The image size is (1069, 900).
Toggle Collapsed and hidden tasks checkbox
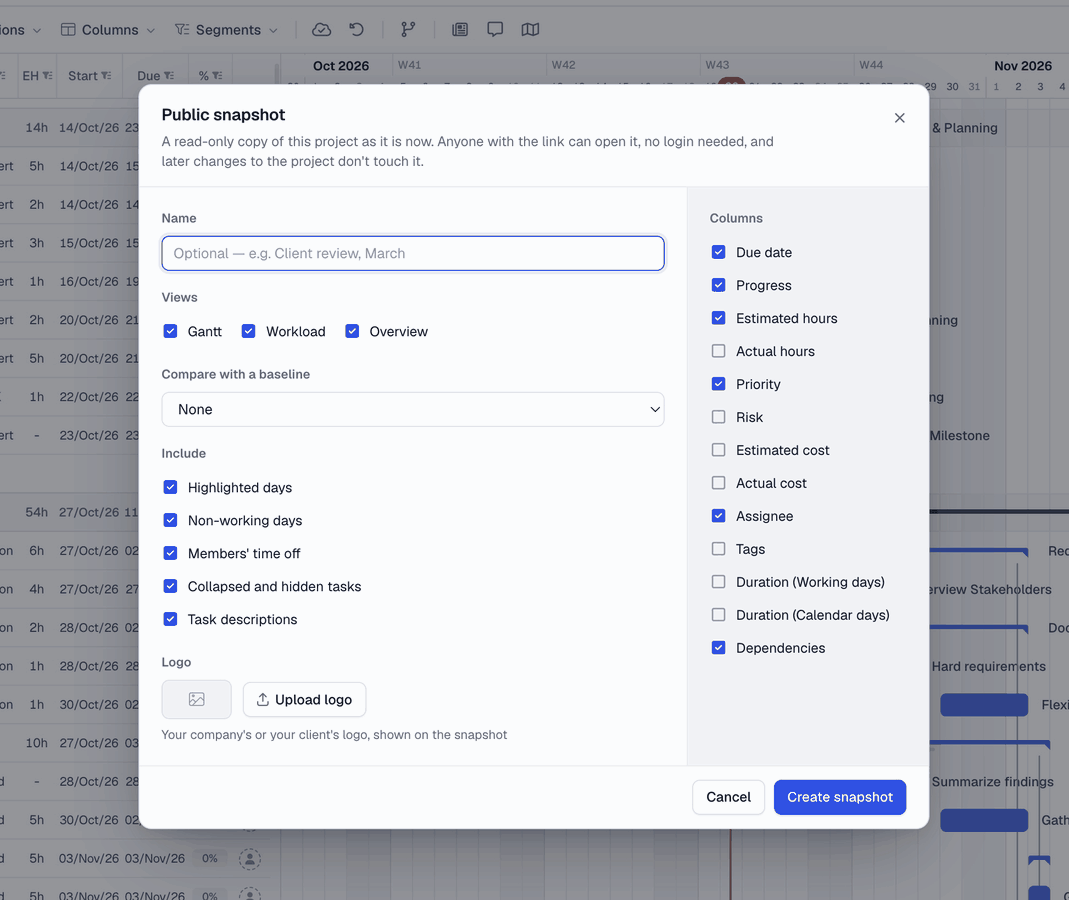click(x=170, y=586)
